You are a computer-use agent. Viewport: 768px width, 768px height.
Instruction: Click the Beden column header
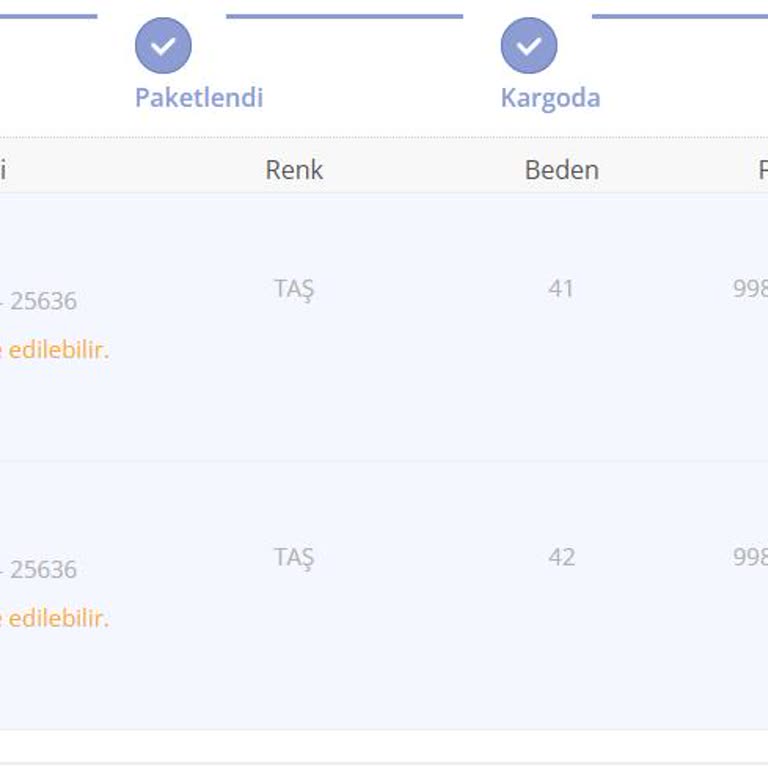[561, 170]
